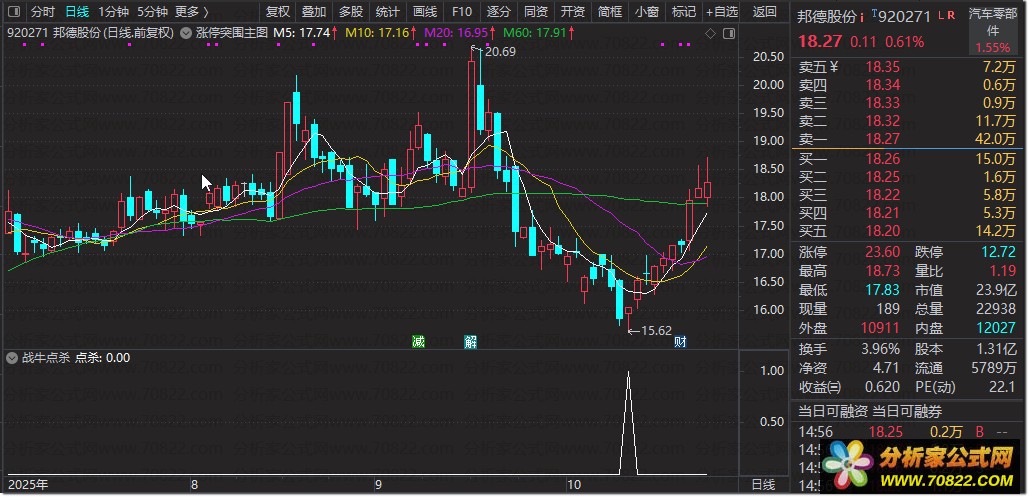
Task: Click the red info icon after 邦德股份
Action: tap(862, 18)
